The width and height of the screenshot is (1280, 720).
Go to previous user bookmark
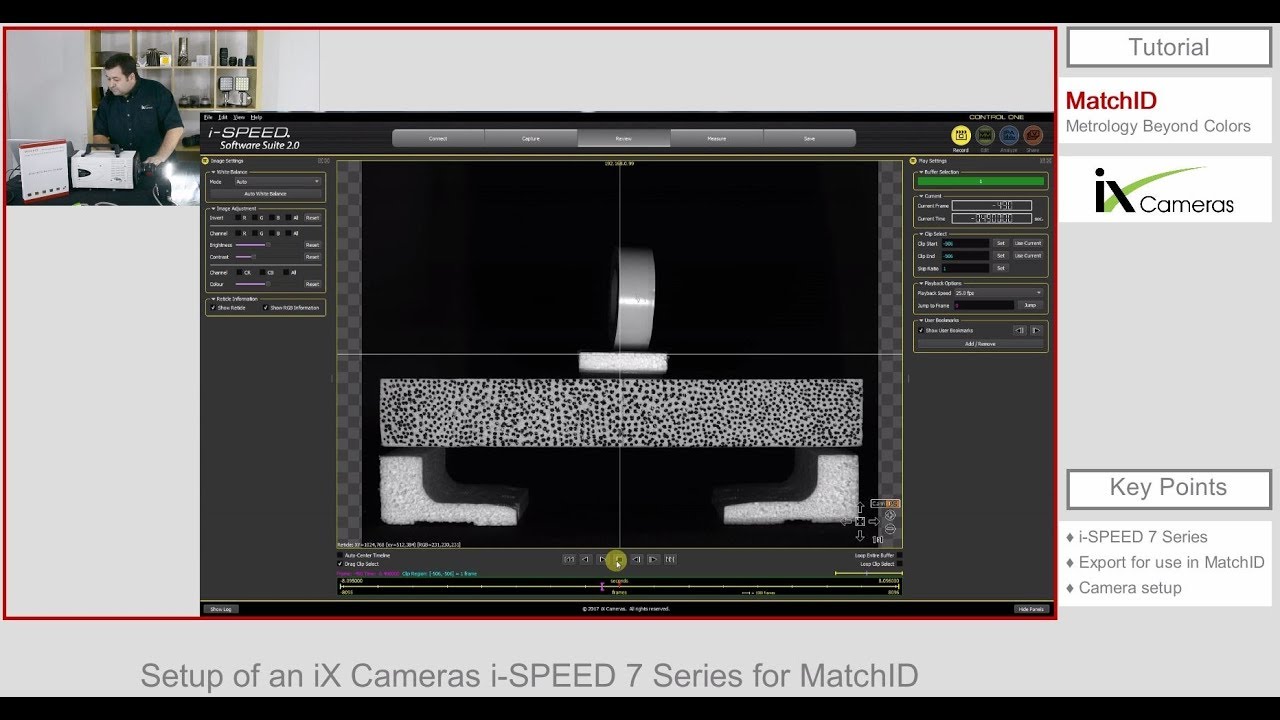1019,330
